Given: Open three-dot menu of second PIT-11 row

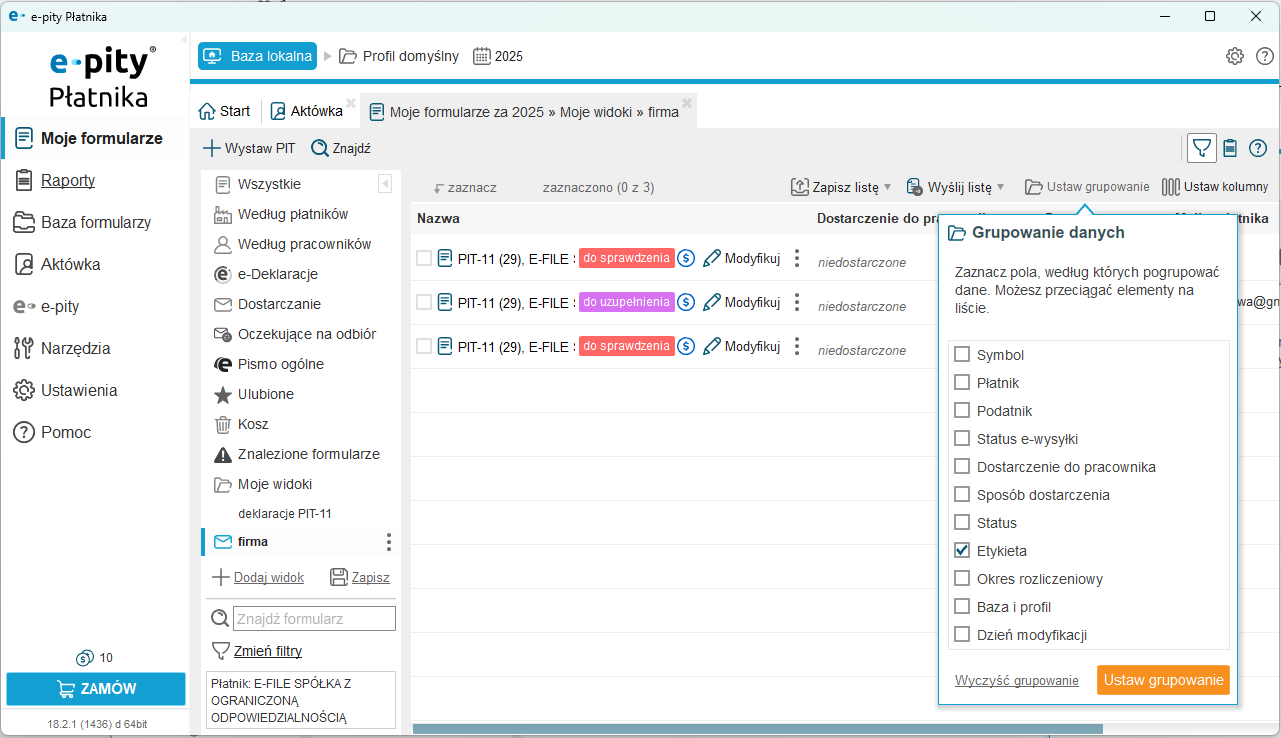Looking at the screenshot, I should point(797,302).
